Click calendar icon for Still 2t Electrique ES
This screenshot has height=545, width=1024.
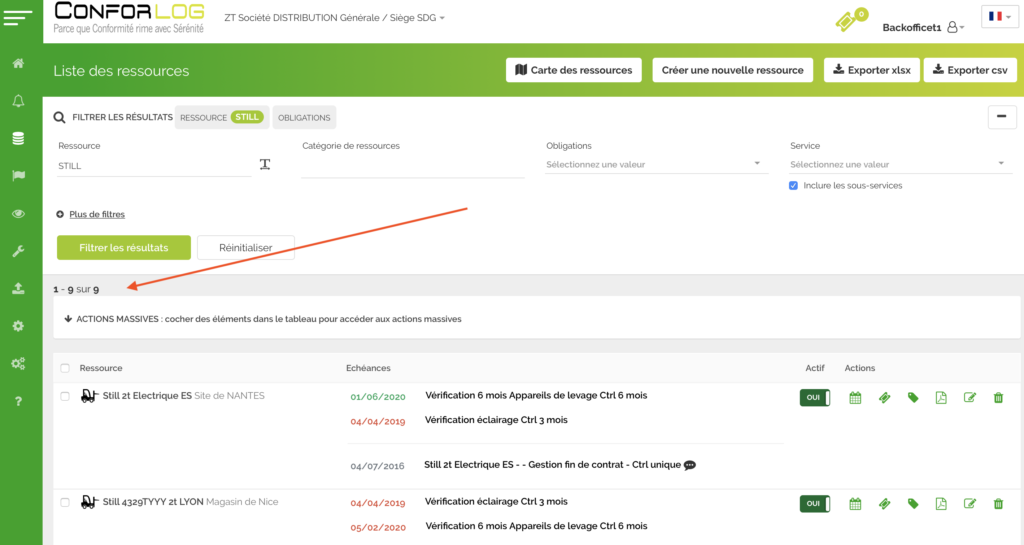click(x=855, y=398)
